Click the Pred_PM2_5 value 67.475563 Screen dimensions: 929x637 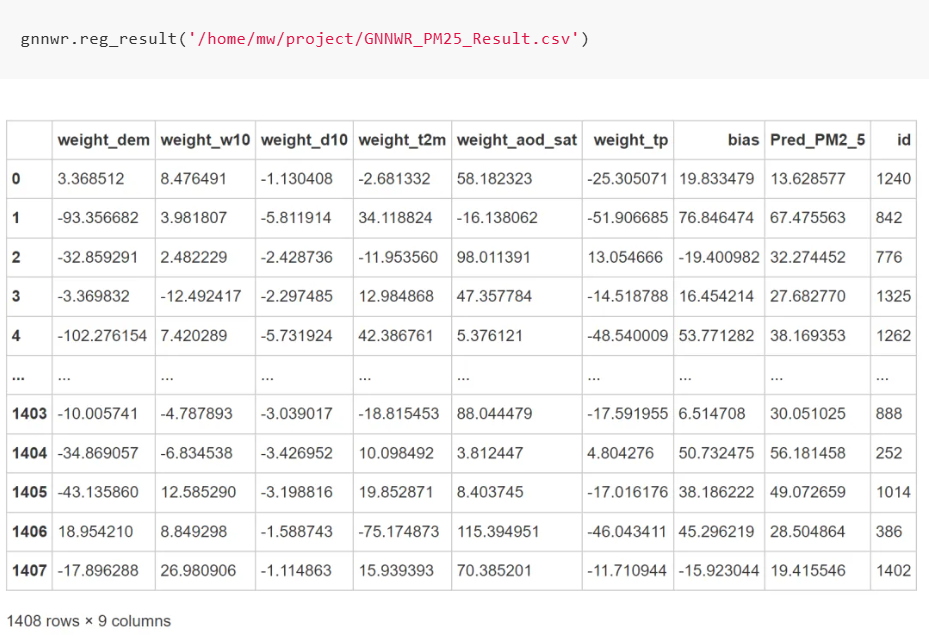coord(808,217)
